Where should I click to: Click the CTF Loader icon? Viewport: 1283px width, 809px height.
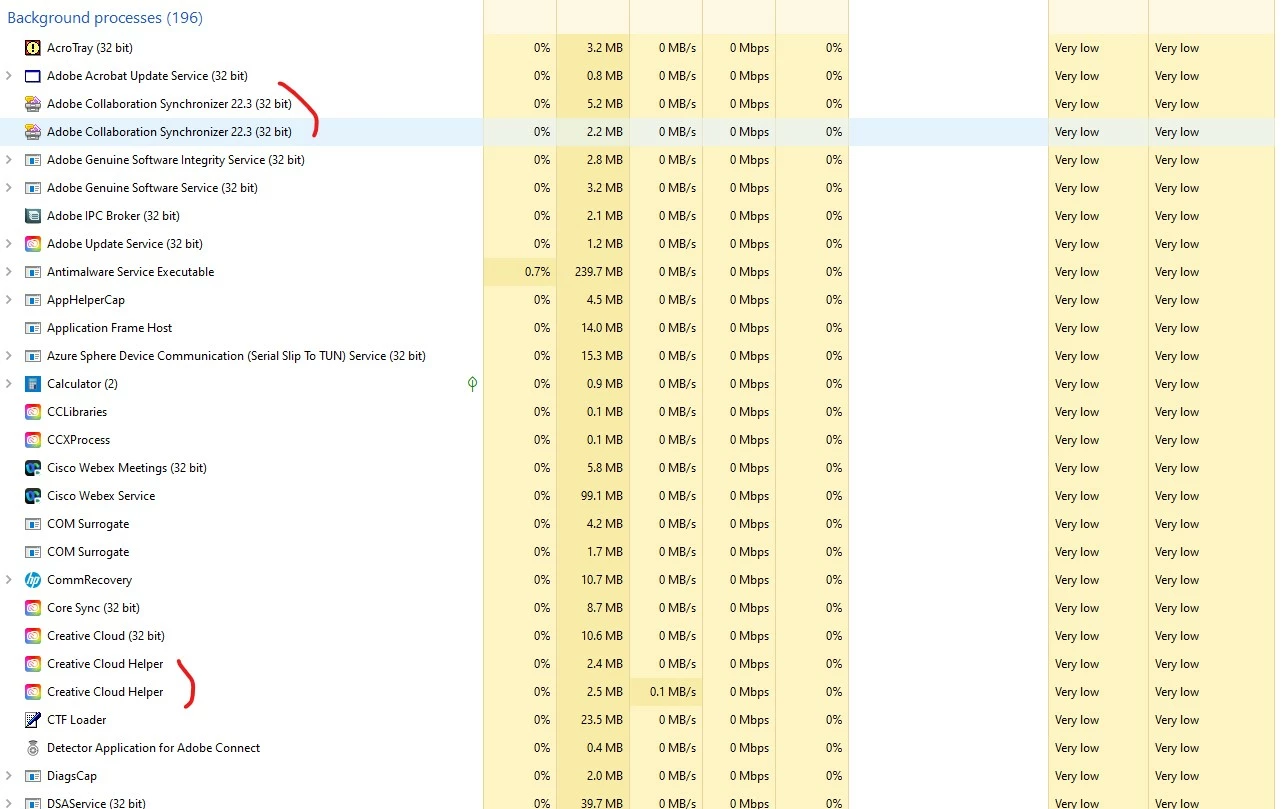pos(32,720)
